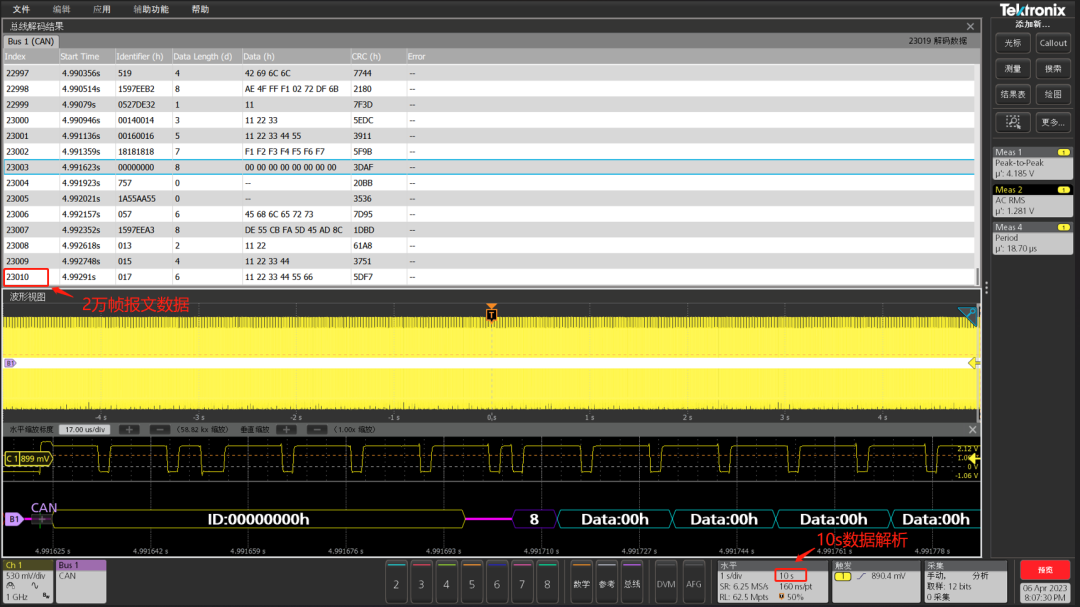
Task: Enable channel 5 button
Action: click(471, 583)
